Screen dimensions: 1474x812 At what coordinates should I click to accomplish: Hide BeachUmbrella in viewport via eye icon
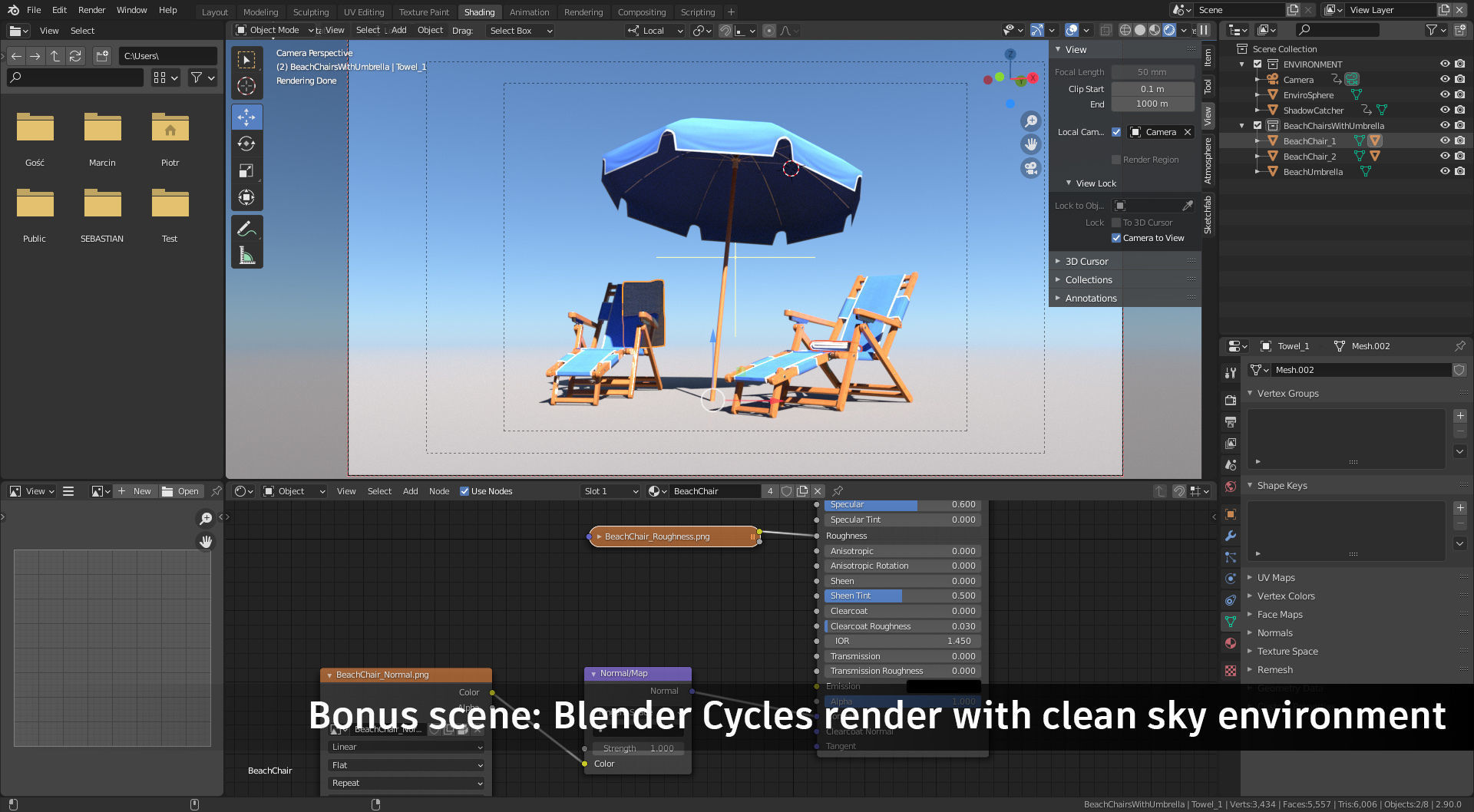[x=1445, y=172]
